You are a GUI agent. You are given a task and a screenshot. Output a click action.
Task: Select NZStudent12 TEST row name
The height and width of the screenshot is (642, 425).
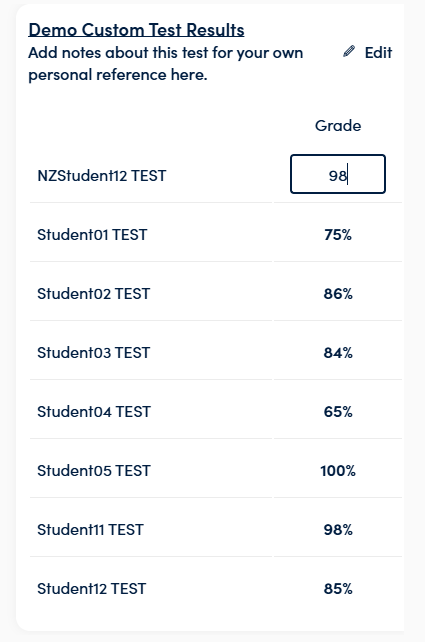pos(102,176)
